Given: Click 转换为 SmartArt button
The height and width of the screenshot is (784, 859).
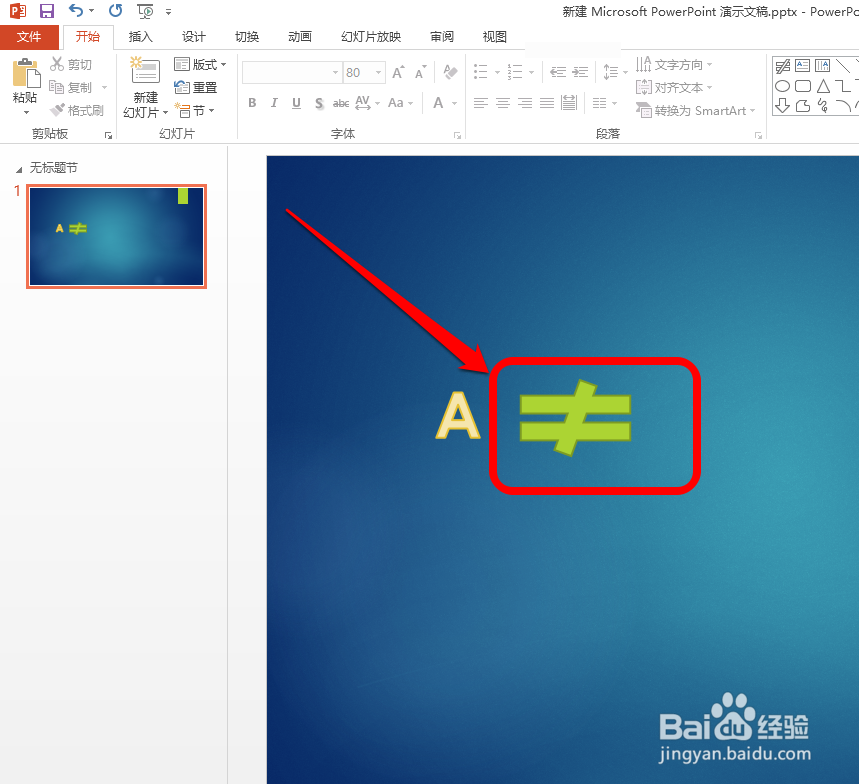Looking at the screenshot, I should tap(695, 110).
